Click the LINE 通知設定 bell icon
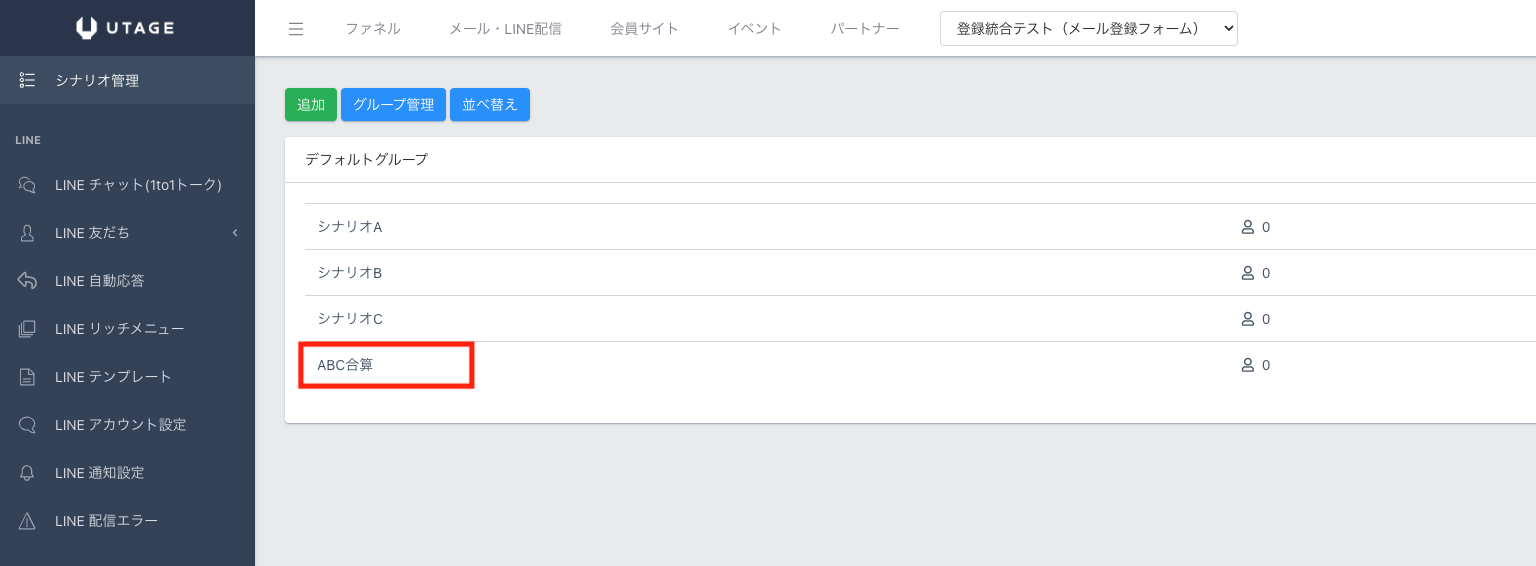 pos(28,473)
